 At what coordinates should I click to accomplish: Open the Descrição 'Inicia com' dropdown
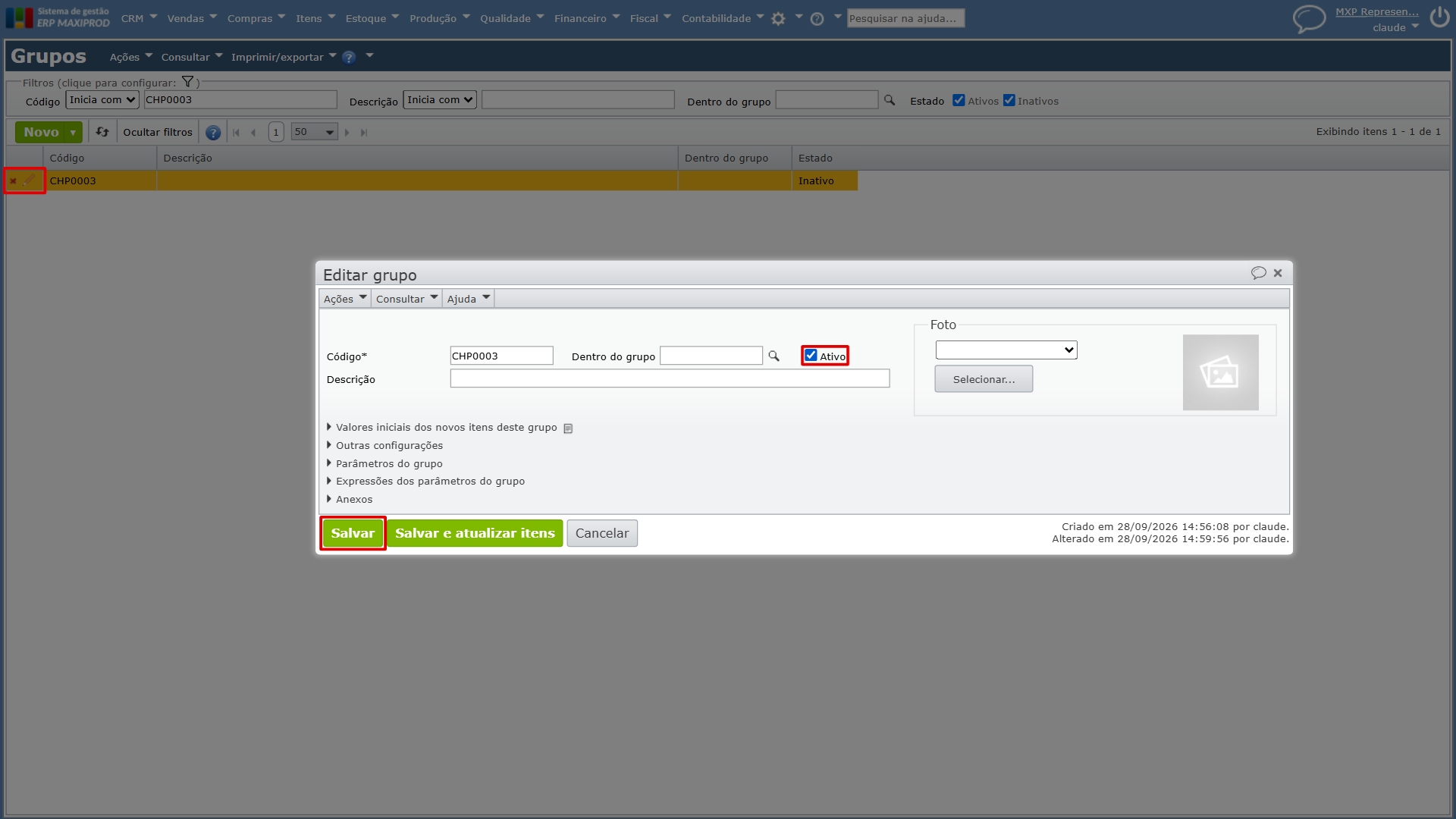click(x=440, y=99)
